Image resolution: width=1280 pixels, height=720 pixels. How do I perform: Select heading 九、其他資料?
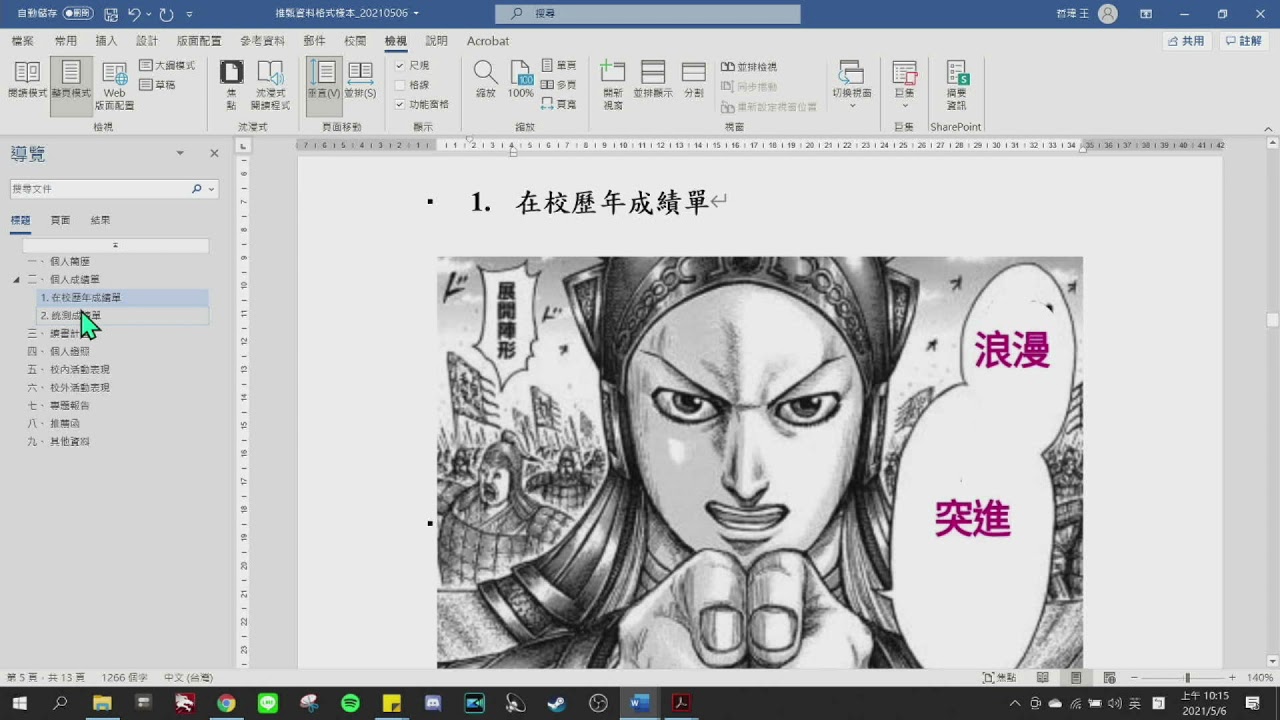tap(58, 442)
